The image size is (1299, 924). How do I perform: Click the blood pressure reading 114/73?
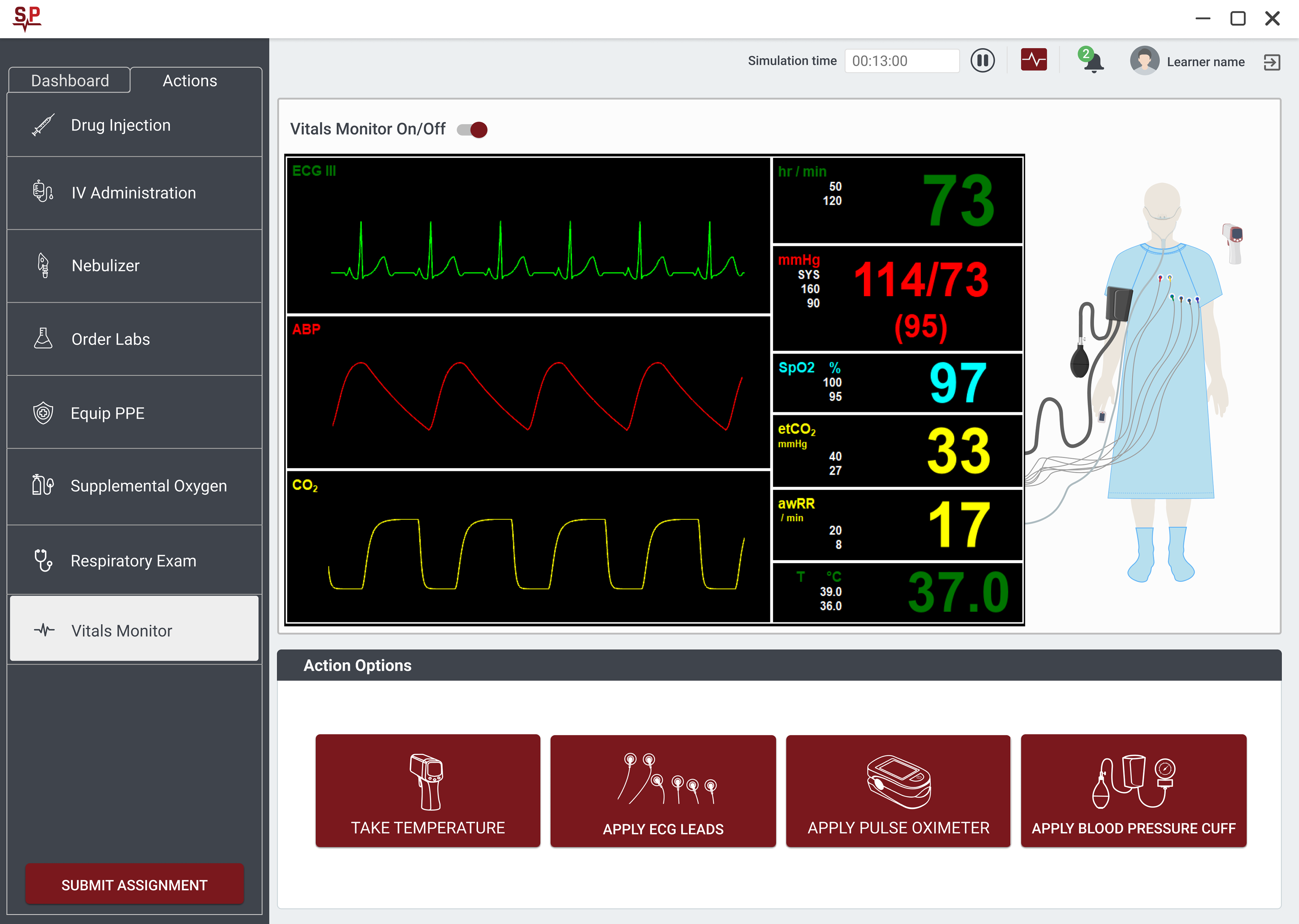pyautogui.click(x=921, y=279)
